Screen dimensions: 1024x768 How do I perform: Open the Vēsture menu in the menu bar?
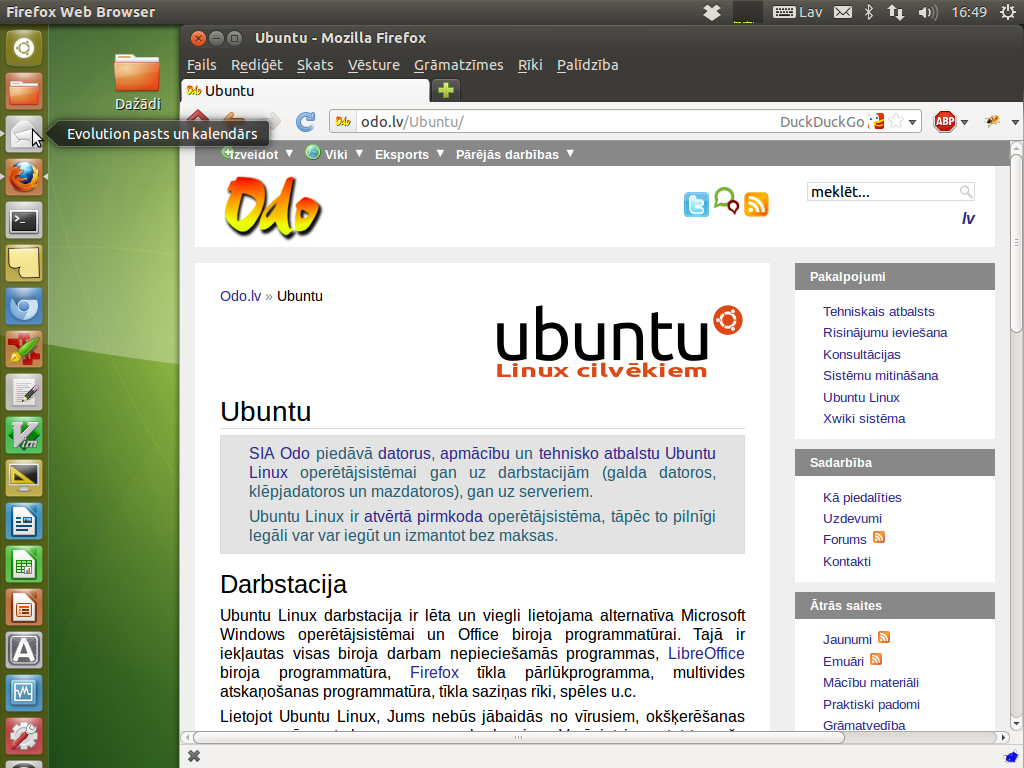point(373,65)
